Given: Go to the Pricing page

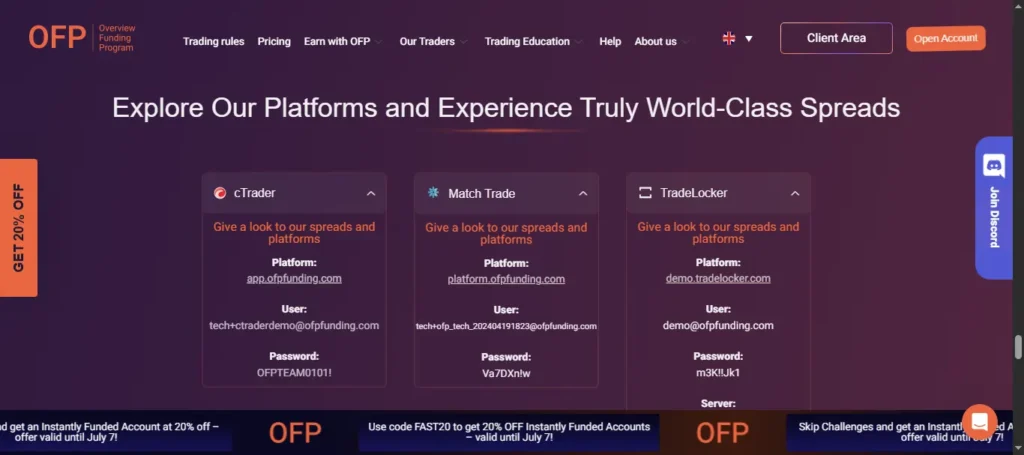Looking at the screenshot, I should (x=274, y=41).
